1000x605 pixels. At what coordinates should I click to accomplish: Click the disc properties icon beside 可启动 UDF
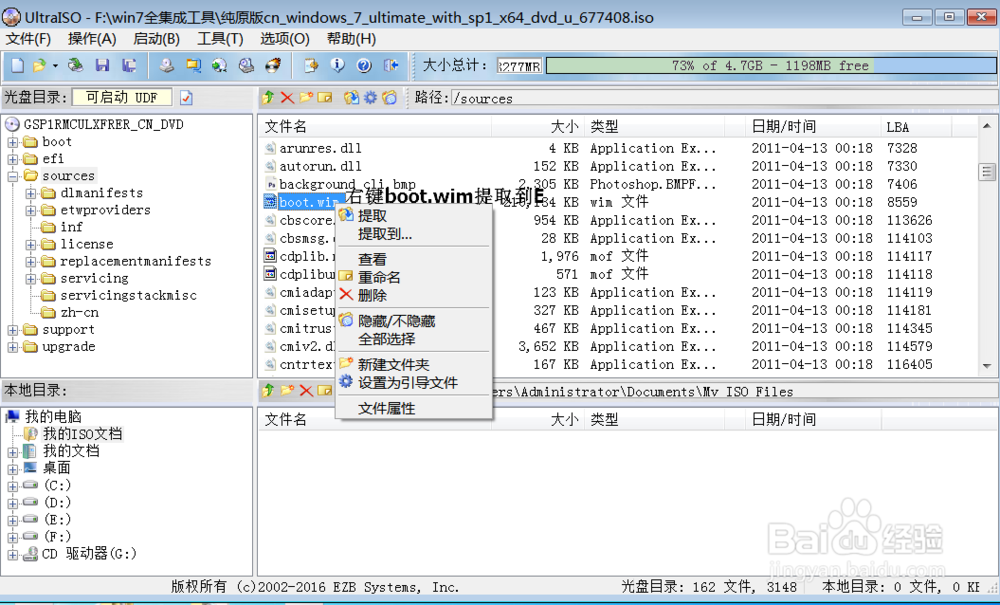[x=186, y=98]
